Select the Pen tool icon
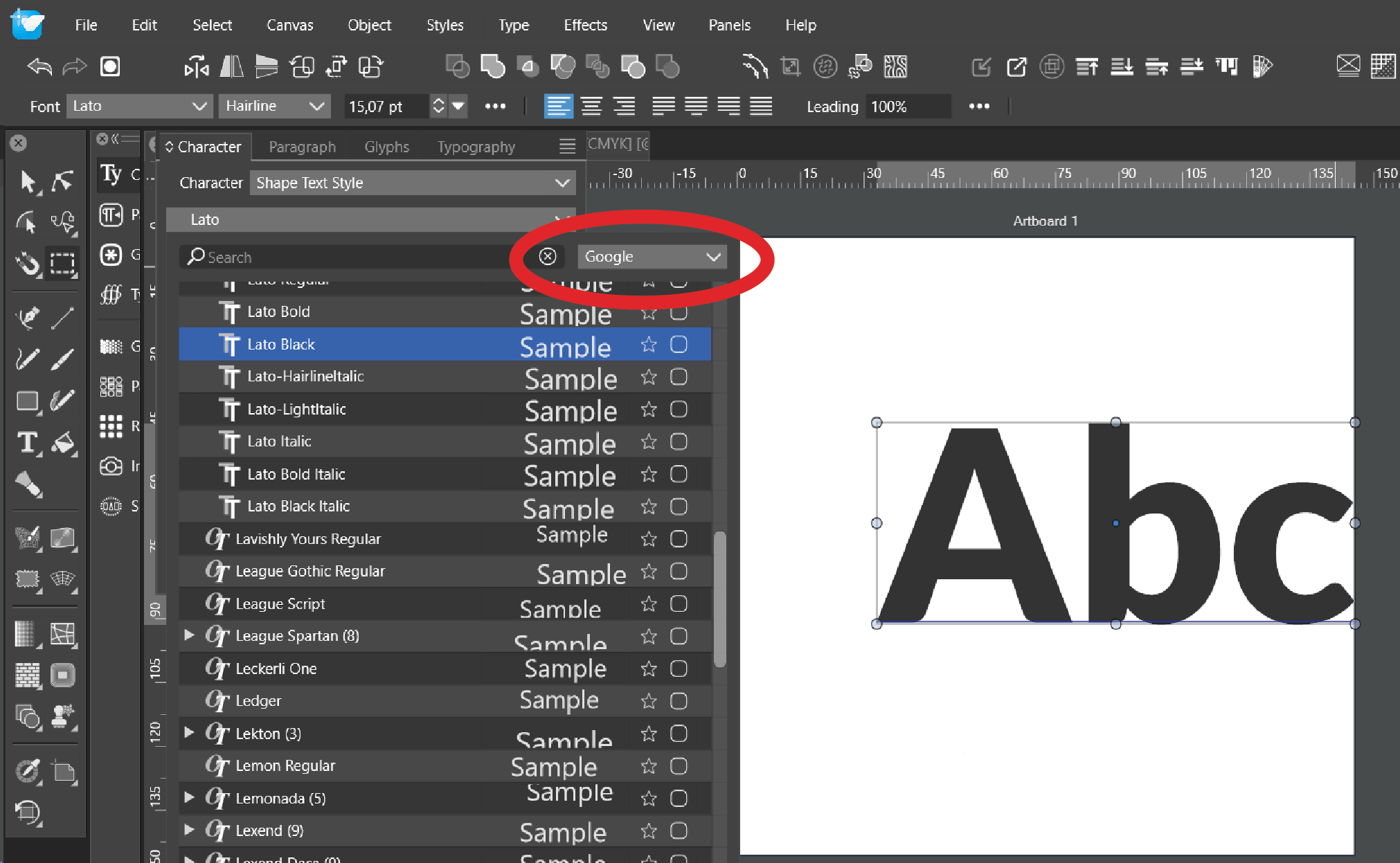The width and height of the screenshot is (1400, 863). coord(26,318)
